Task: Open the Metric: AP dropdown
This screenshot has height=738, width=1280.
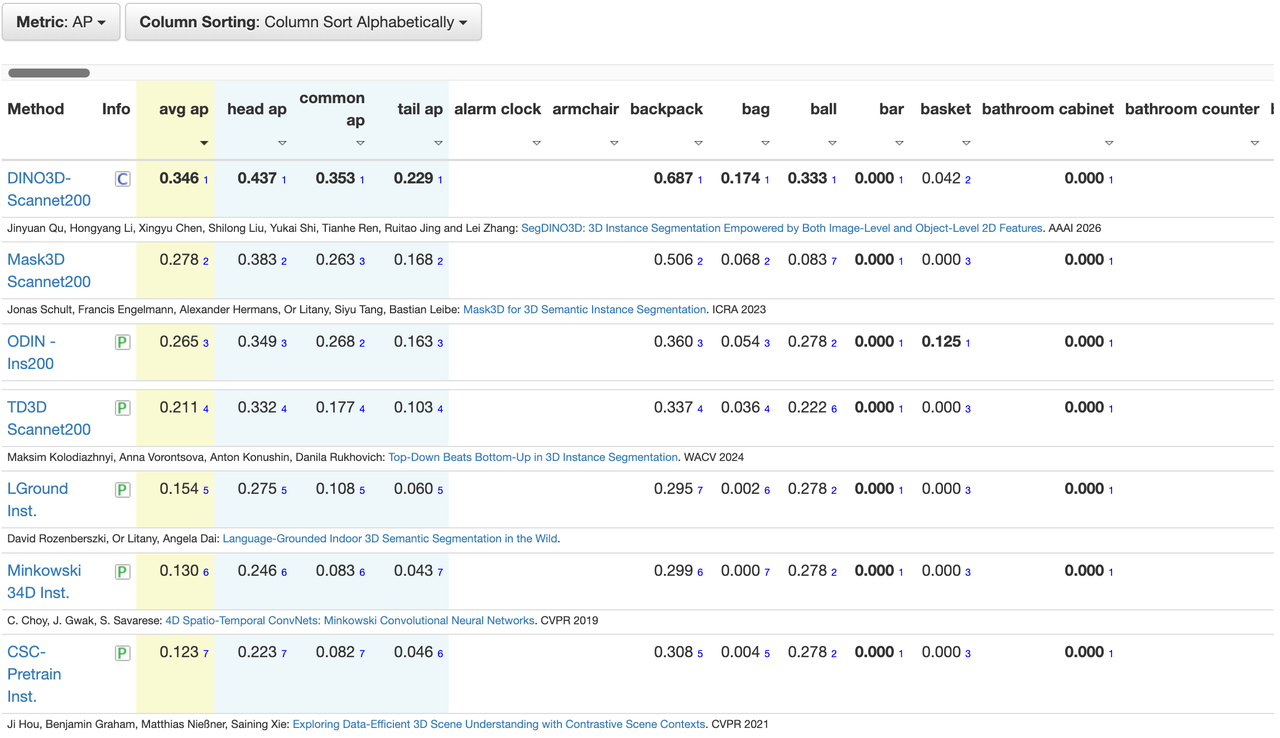Action: coord(61,22)
